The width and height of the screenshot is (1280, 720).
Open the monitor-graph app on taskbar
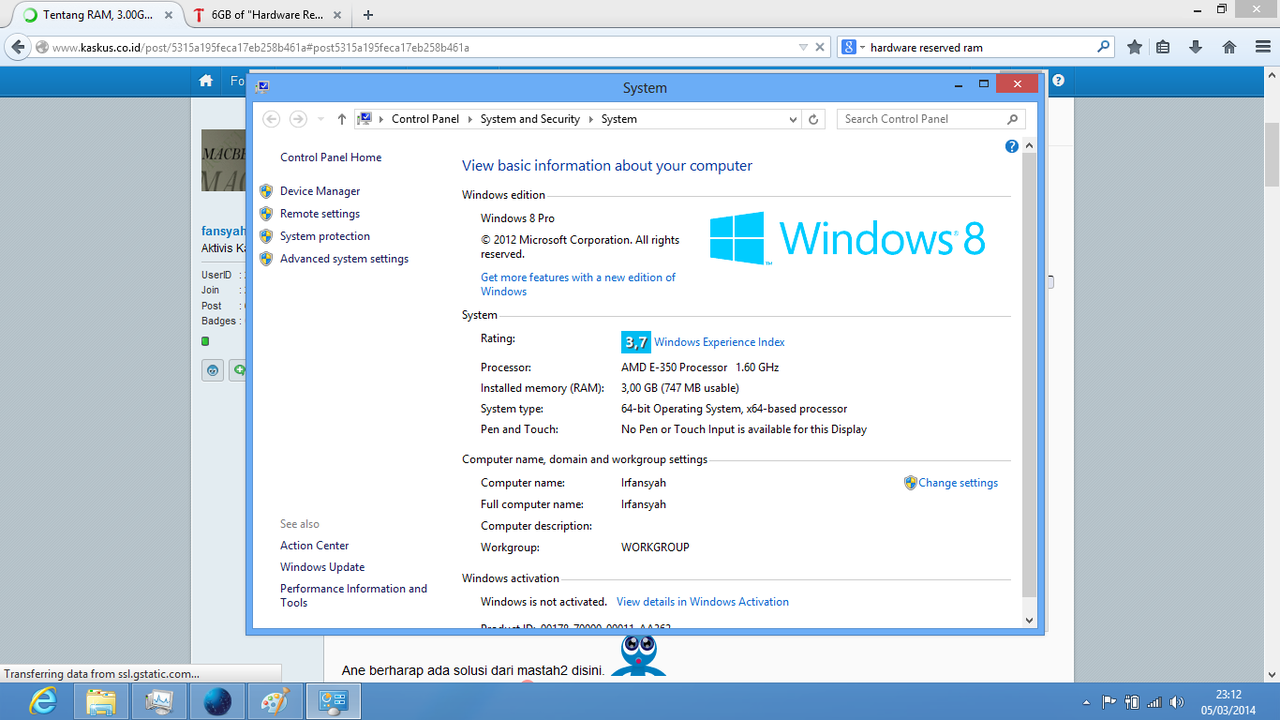point(158,702)
